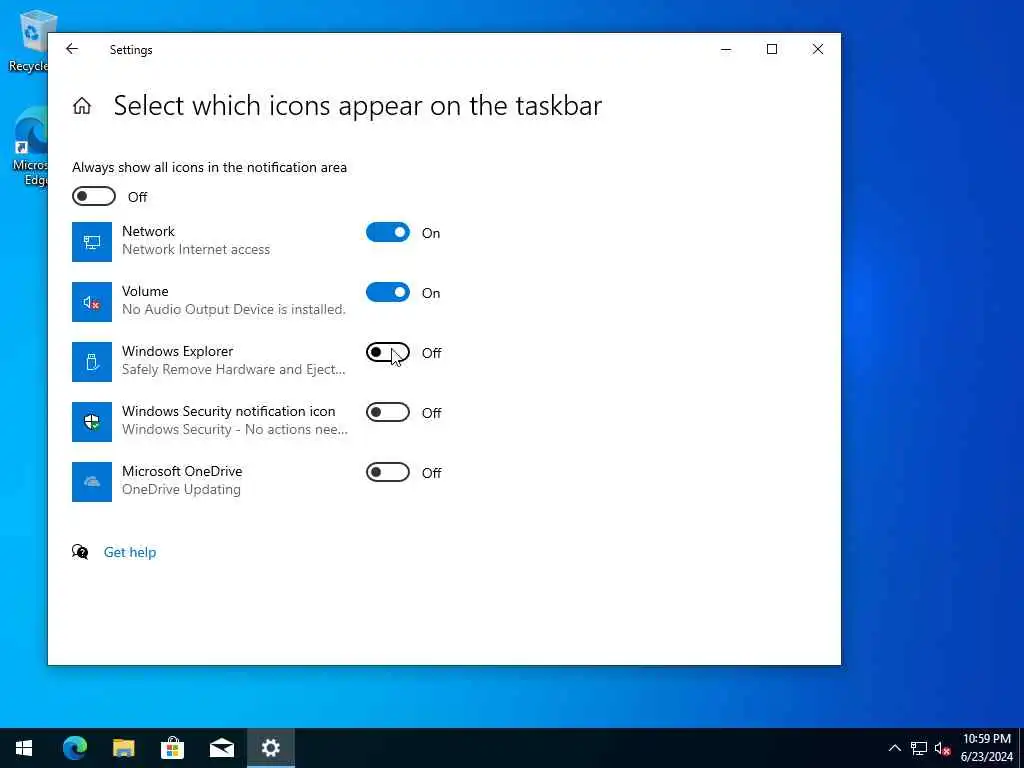Image resolution: width=1024 pixels, height=768 pixels.
Task: Click the 'Always show all icons' label
Action: tap(210, 168)
